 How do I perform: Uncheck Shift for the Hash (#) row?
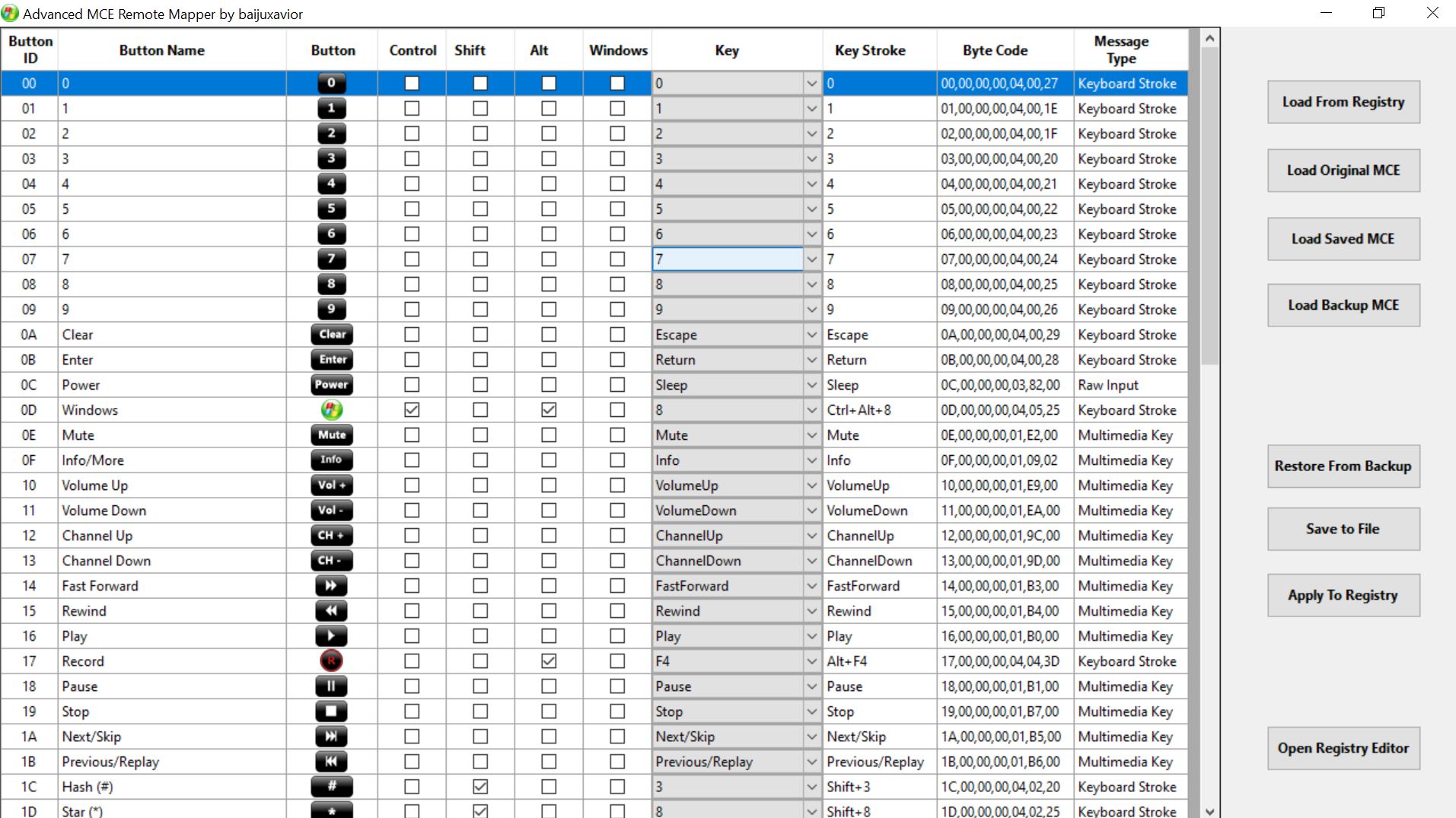pos(480,786)
